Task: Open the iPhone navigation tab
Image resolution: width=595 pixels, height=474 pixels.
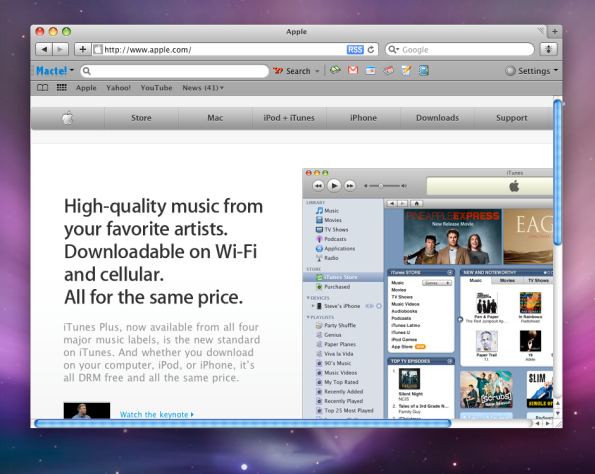Action: [363, 118]
